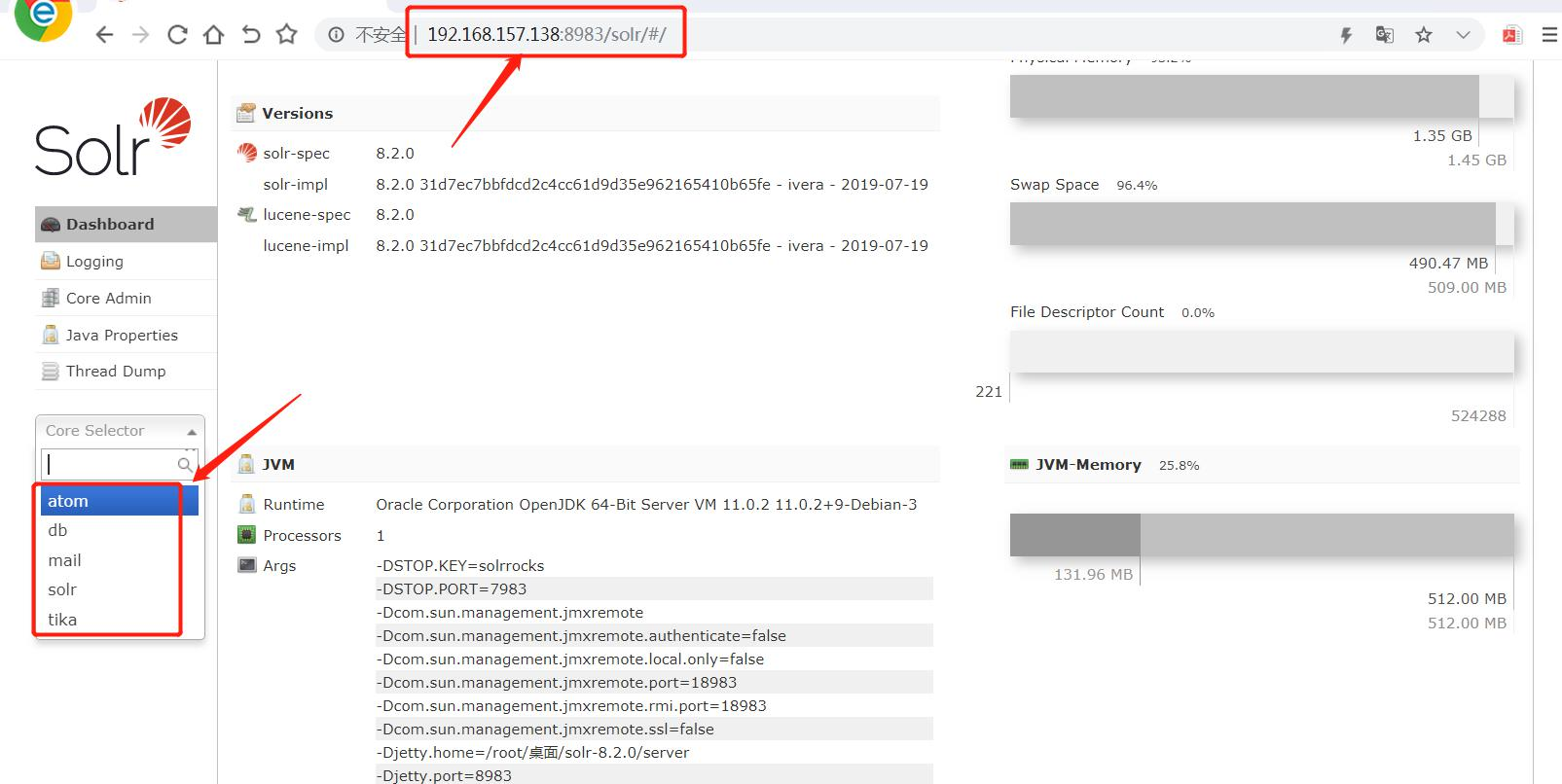
Task: Click the jmxremote.authenticate=false argument
Action: (x=583, y=635)
